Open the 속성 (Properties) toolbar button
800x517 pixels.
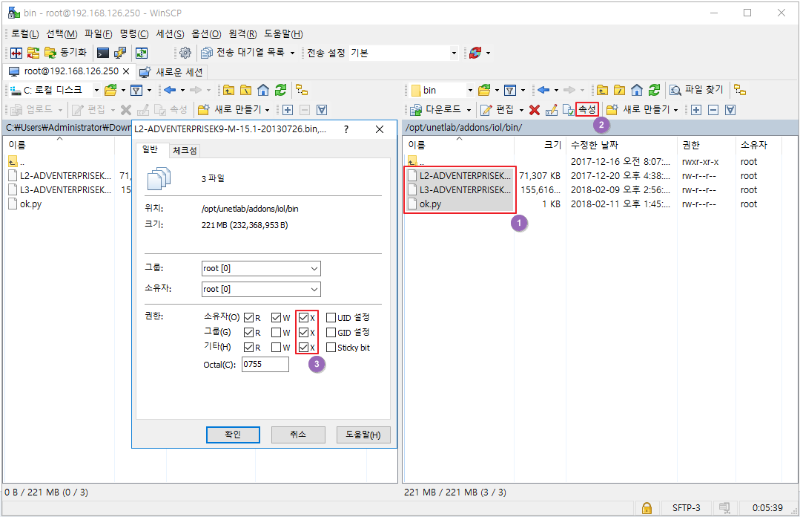tap(586, 109)
